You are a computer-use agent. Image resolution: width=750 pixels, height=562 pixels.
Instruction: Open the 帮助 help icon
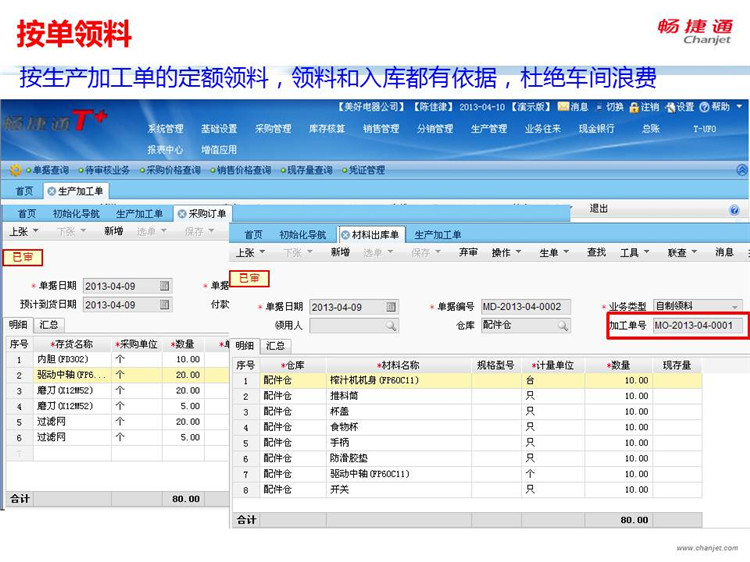pos(705,107)
